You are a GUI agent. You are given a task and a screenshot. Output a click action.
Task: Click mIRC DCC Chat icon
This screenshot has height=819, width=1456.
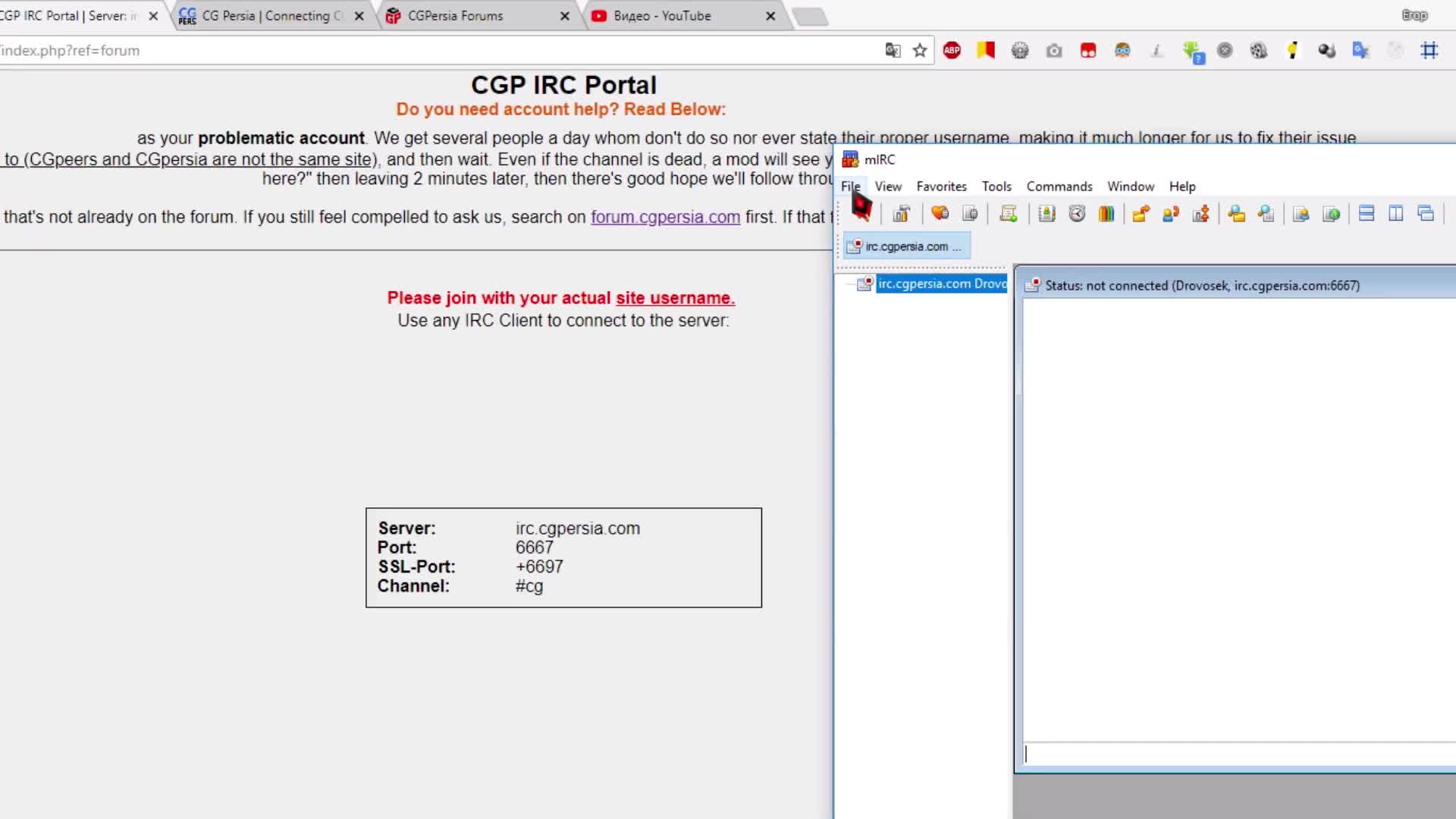(x=1171, y=214)
